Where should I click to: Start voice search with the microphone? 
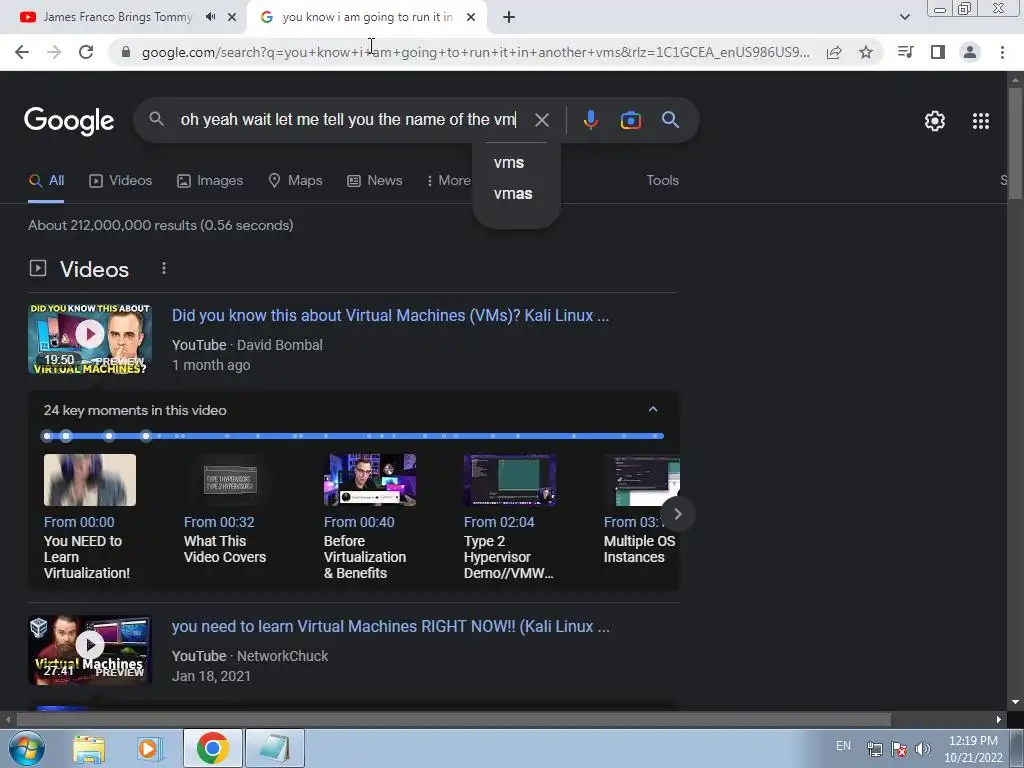(590, 120)
